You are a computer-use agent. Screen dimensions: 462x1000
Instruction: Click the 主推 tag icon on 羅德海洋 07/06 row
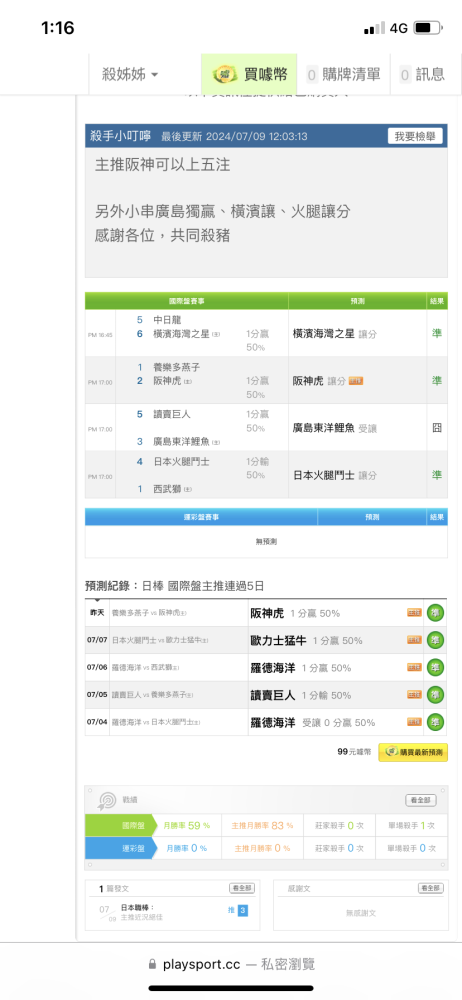[415, 668]
